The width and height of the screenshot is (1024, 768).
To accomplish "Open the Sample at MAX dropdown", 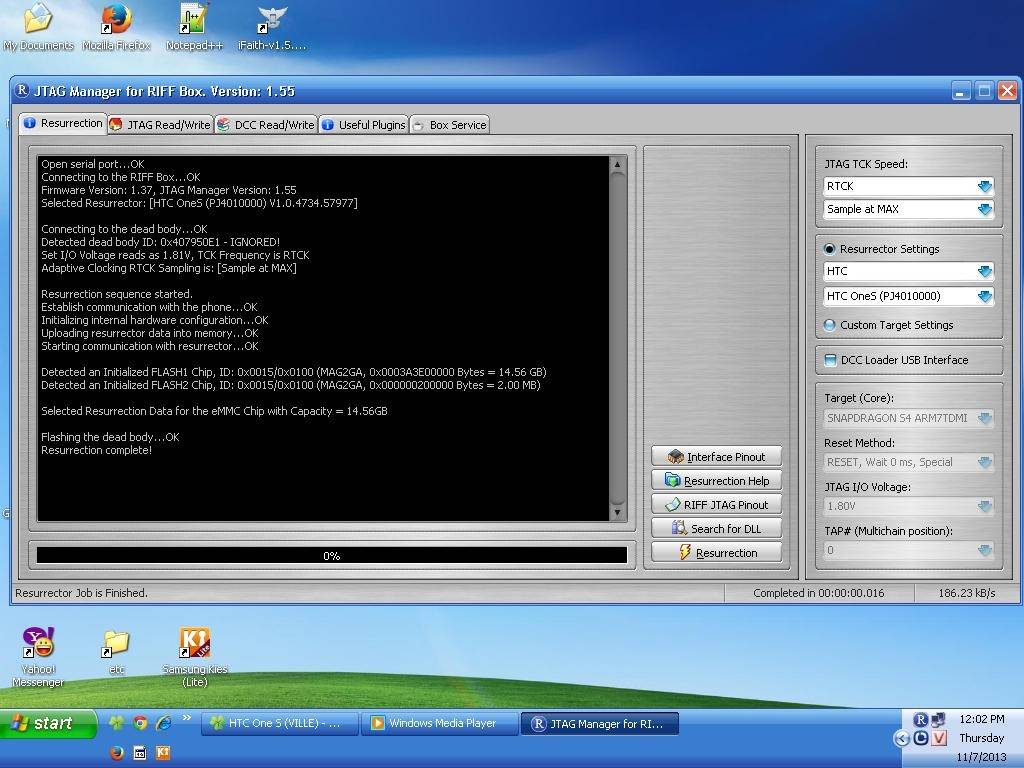I will 908,209.
